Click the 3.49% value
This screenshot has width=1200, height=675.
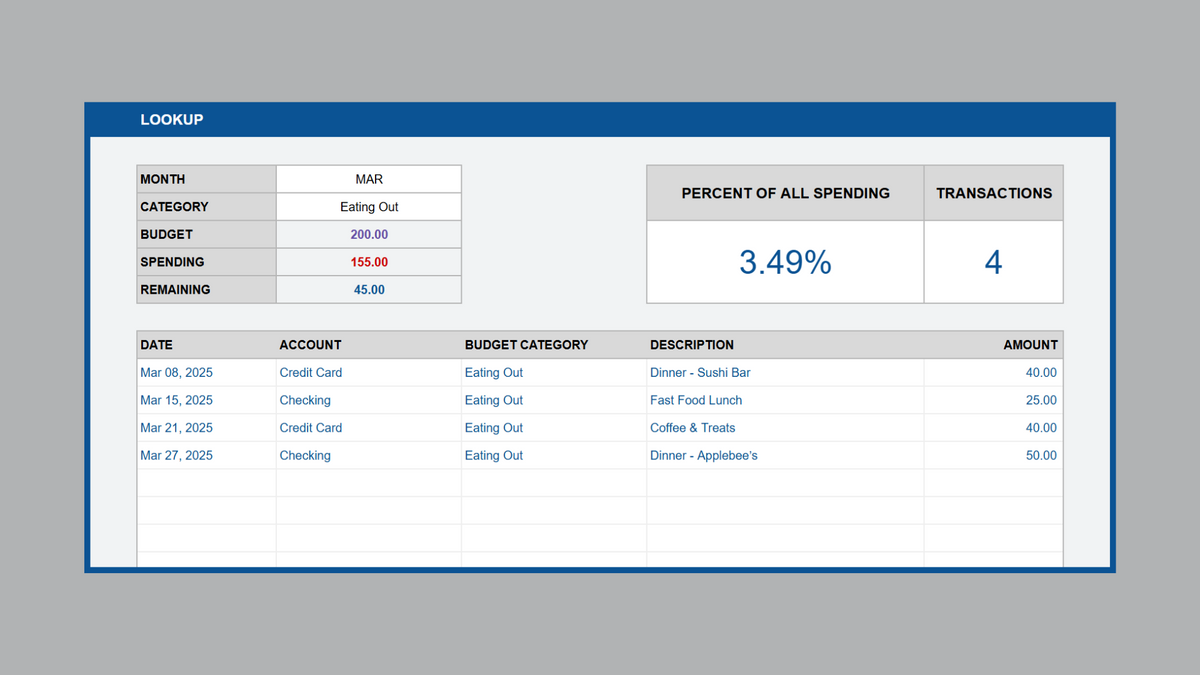point(785,262)
